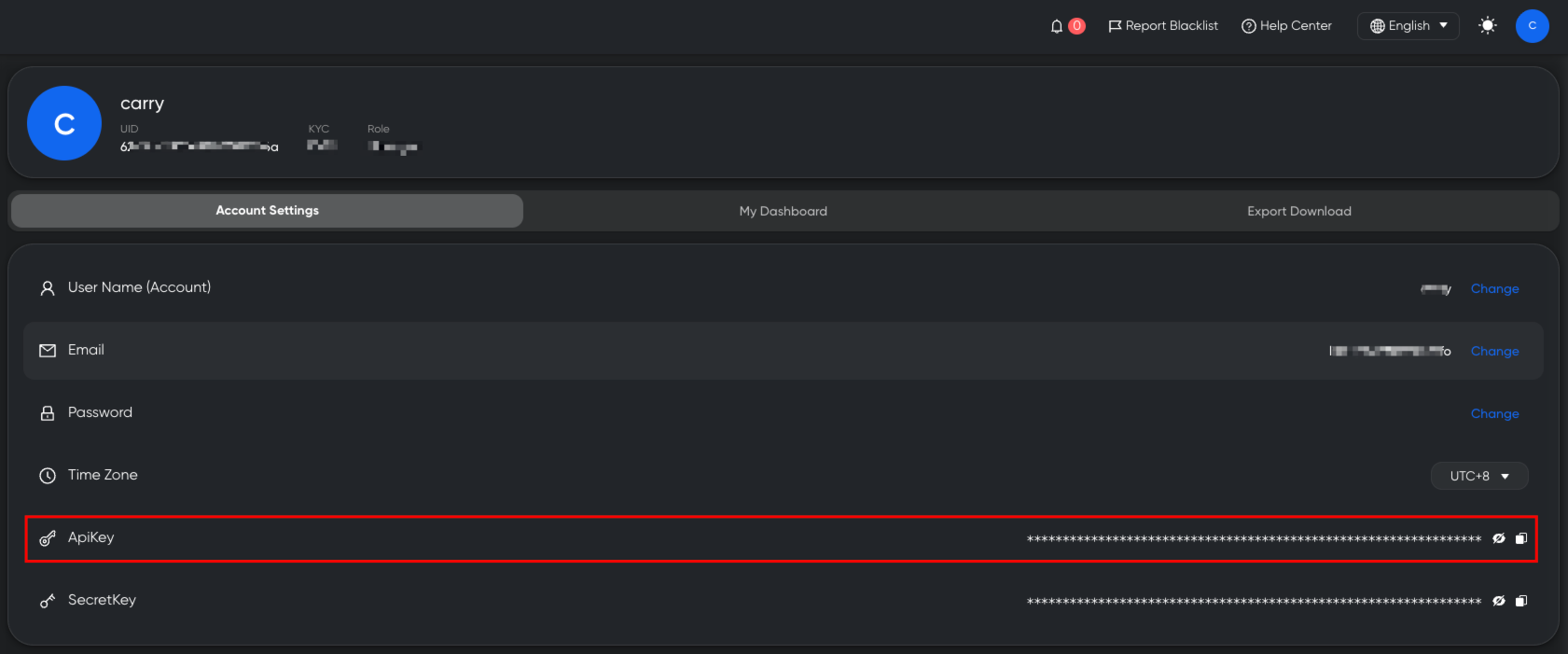Toggle the light/dark theme sun icon
The height and width of the screenshot is (654, 1568).
(1488, 26)
